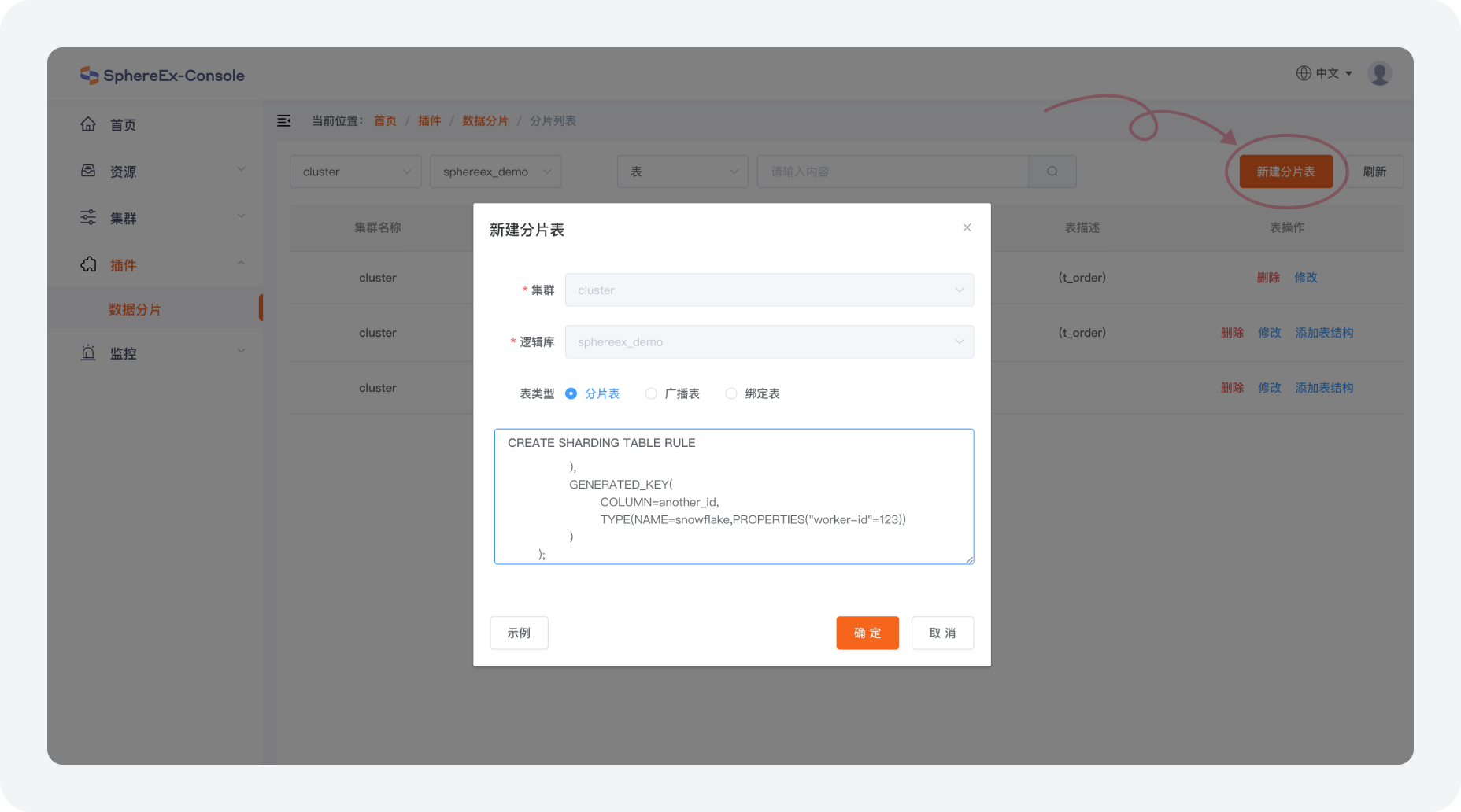This screenshot has height=812, width=1461.
Task: Open the 集群 cluster dropdown in dialog
Action: point(769,290)
